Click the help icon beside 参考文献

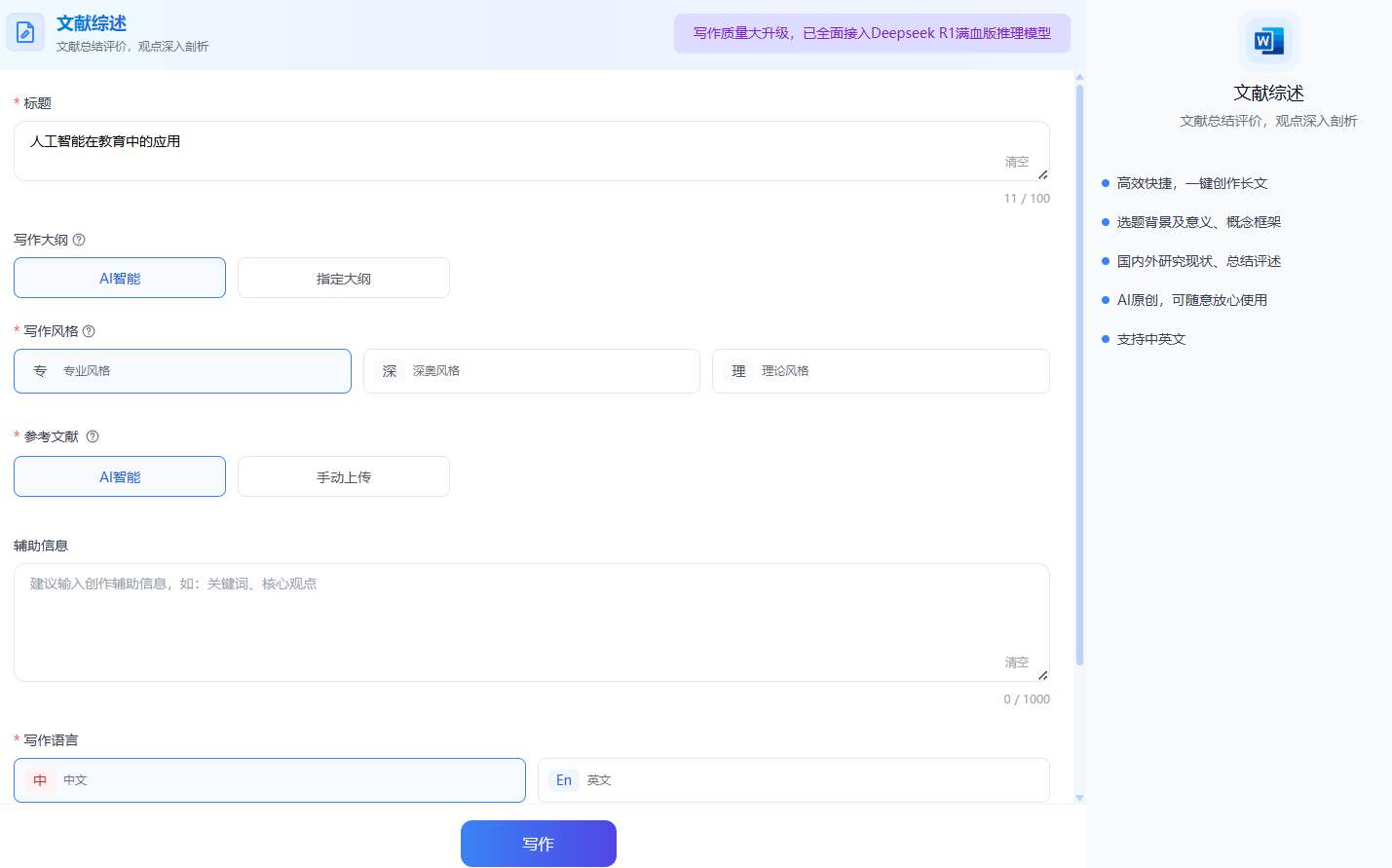click(93, 436)
